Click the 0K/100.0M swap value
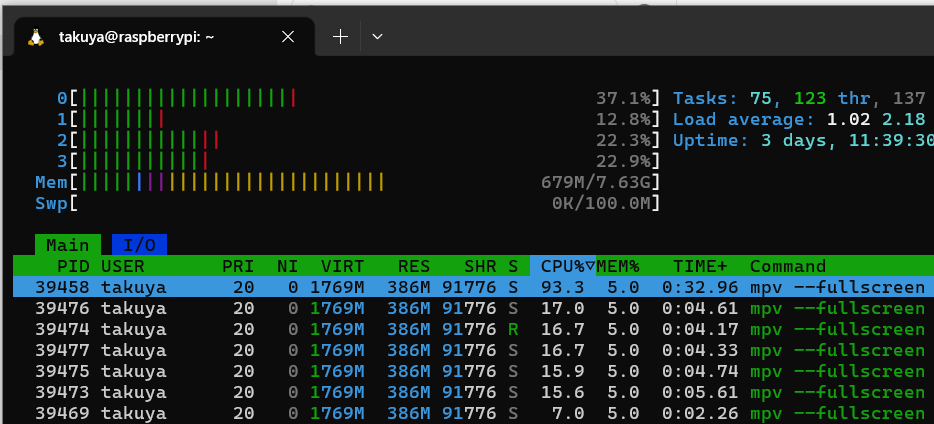This screenshot has height=424, width=934. click(601, 203)
